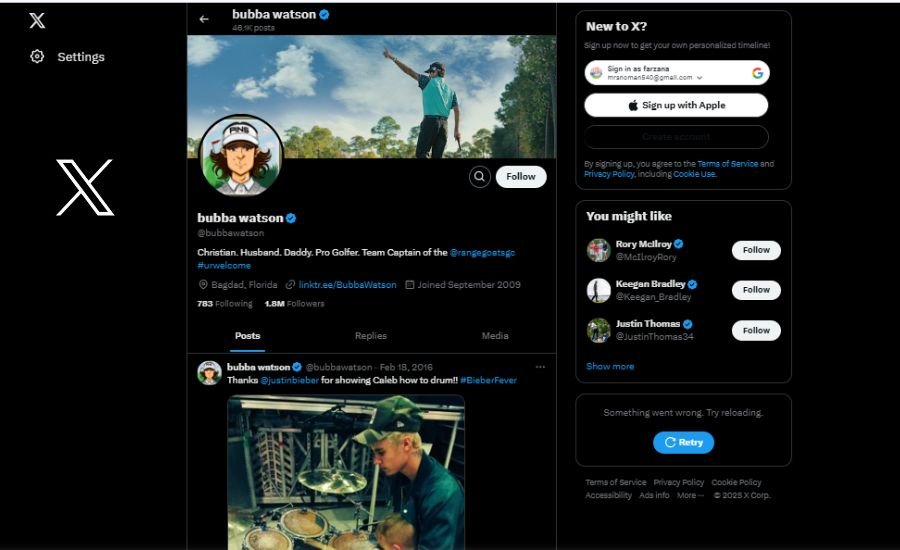This screenshot has width=900, height=550.
Task: Click Keegan Bradley's verified badge
Action: click(x=692, y=284)
